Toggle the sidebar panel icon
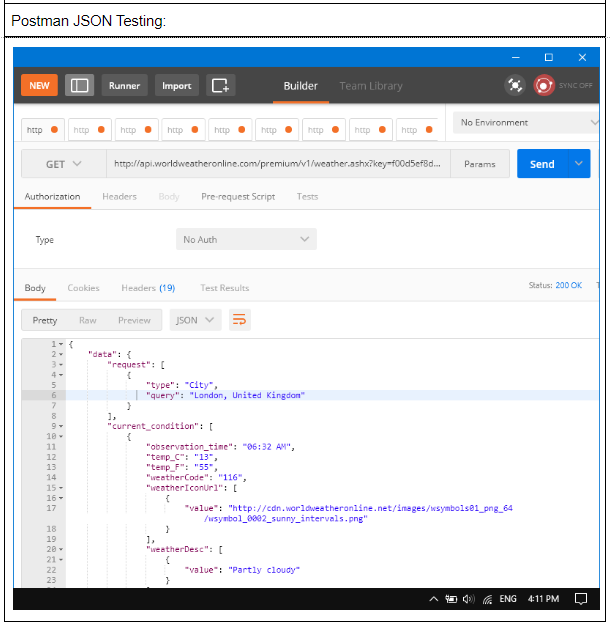This screenshot has height=627, width=610. 79,85
